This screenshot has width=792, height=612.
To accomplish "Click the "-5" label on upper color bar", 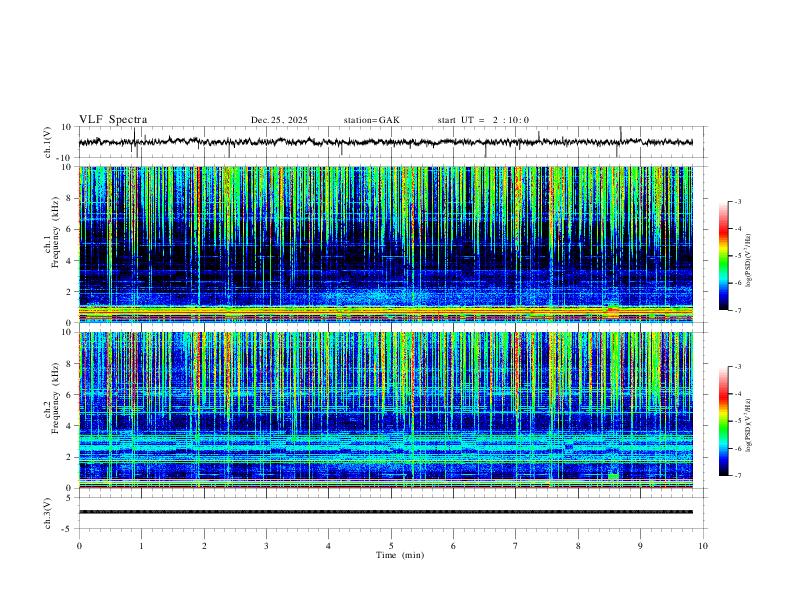I will coord(737,256).
